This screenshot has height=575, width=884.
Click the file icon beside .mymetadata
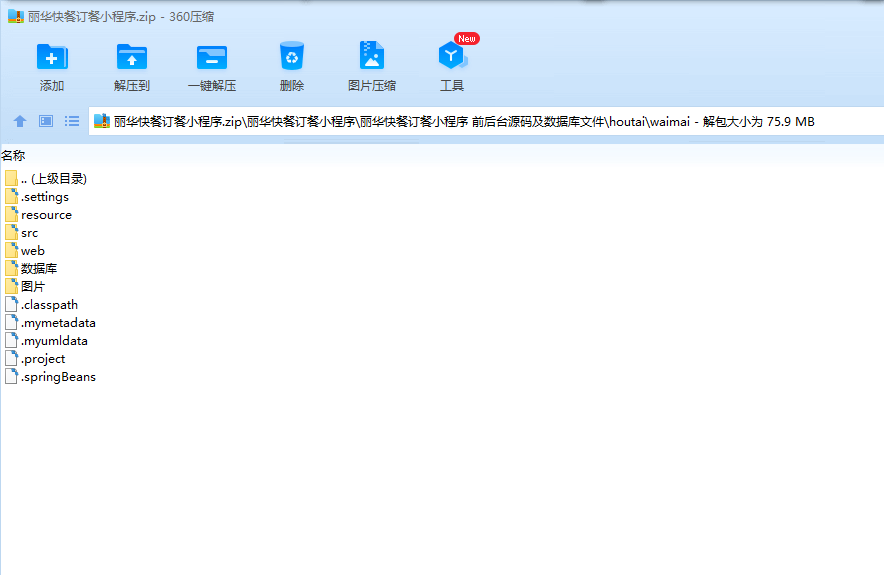pyautogui.click(x=11, y=322)
